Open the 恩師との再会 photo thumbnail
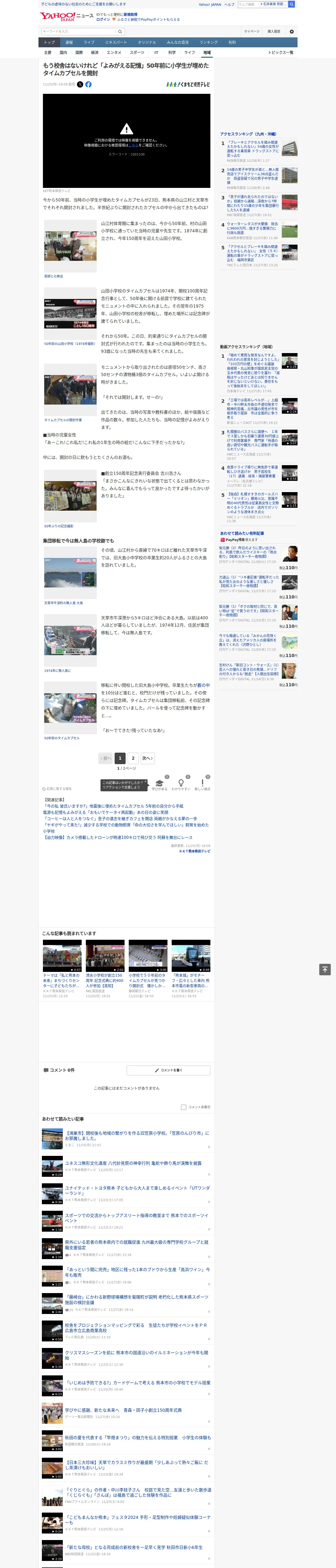Viewport: 336px width, 1568px height. (x=70, y=245)
